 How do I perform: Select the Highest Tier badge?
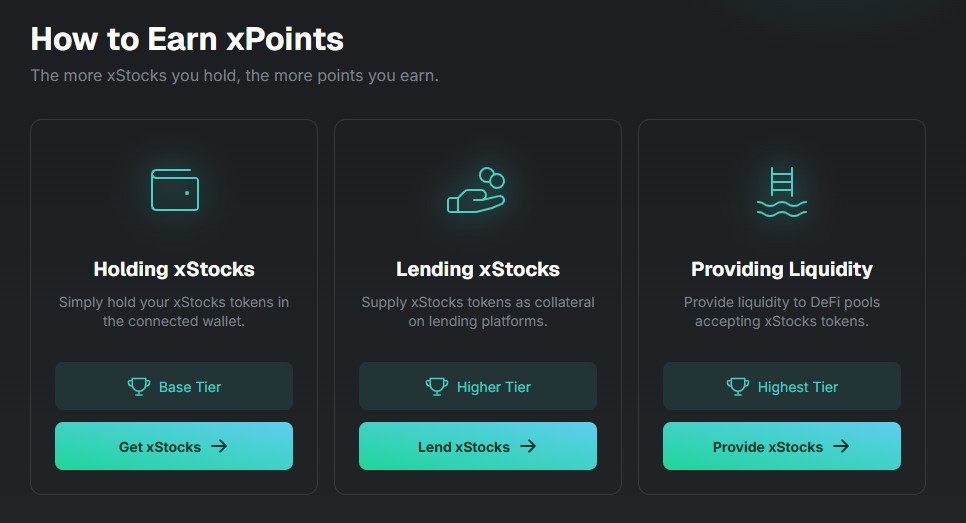click(x=782, y=386)
